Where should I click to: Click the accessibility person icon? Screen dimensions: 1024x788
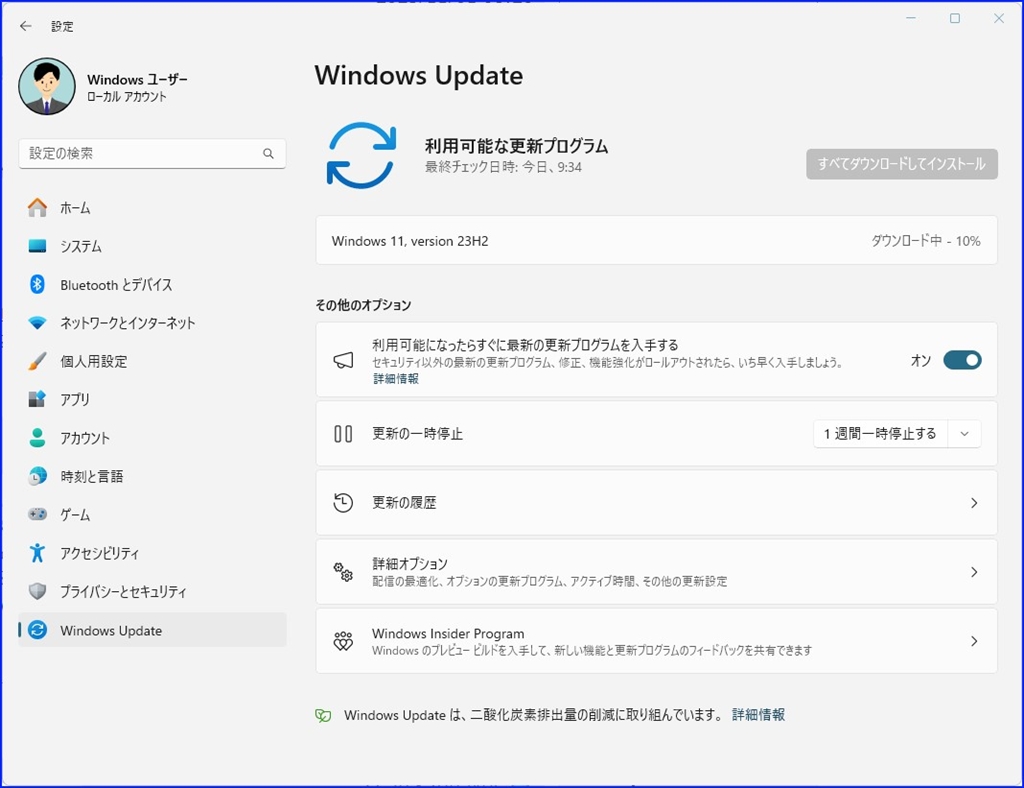pyautogui.click(x=37, y=553)
